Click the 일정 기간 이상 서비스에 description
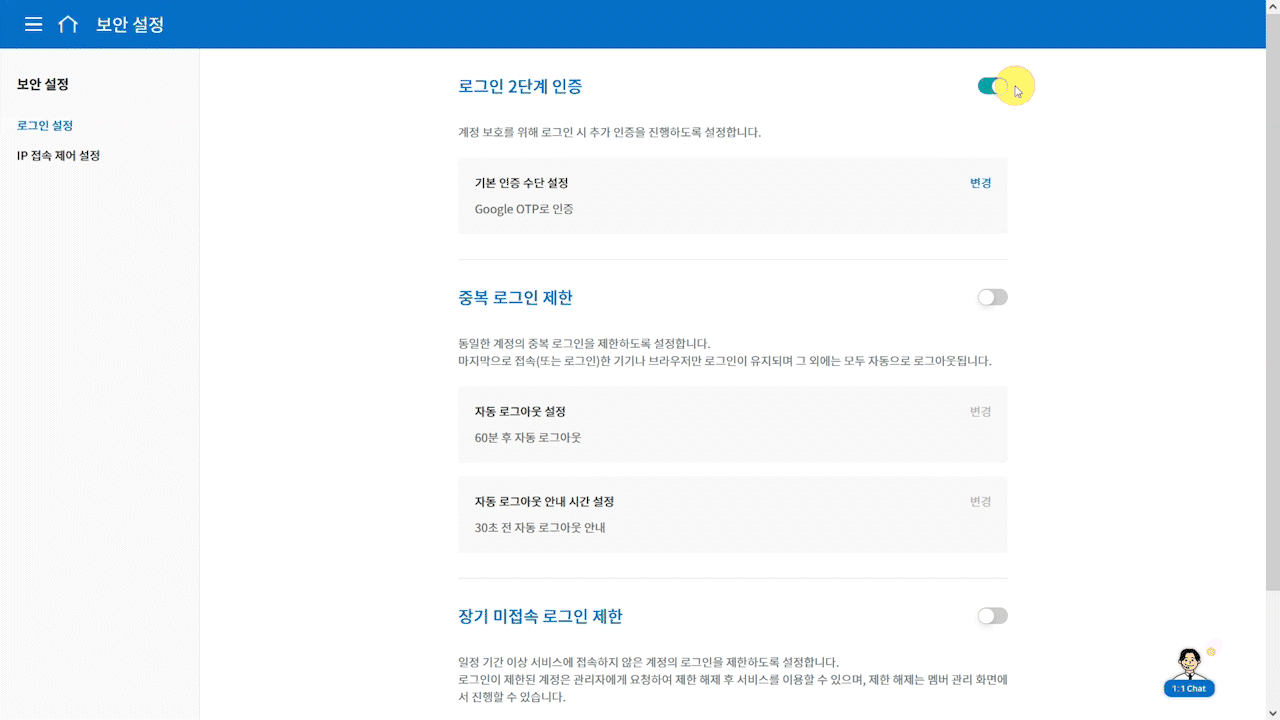 pos(732,679)
